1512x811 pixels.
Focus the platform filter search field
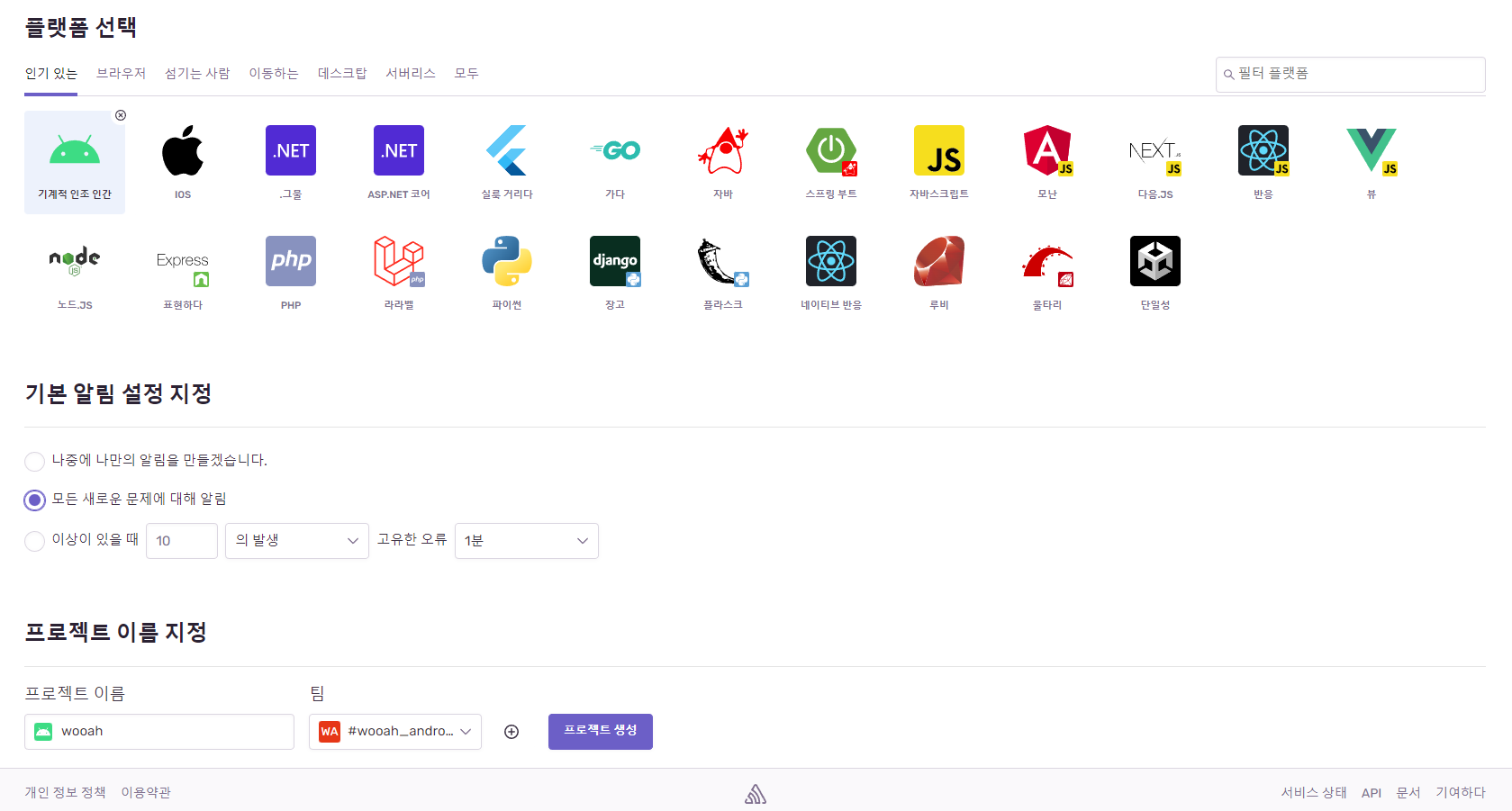point(1351,75)
